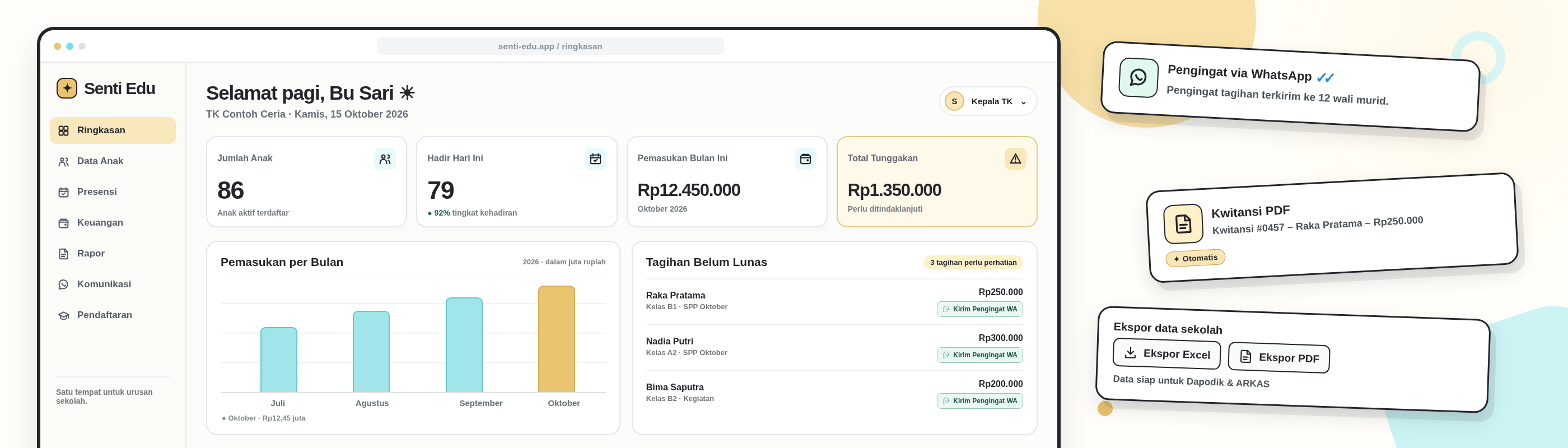Send WA reminder for Raka Pratama
The image size is (1568, 448).
pyautogui.click(x=979, y=309)
